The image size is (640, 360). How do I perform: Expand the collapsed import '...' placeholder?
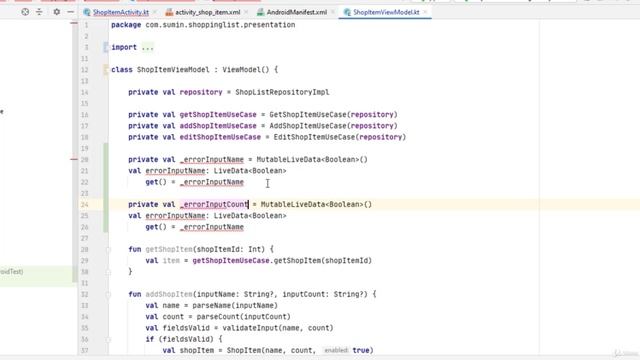[x=147, y=48]
